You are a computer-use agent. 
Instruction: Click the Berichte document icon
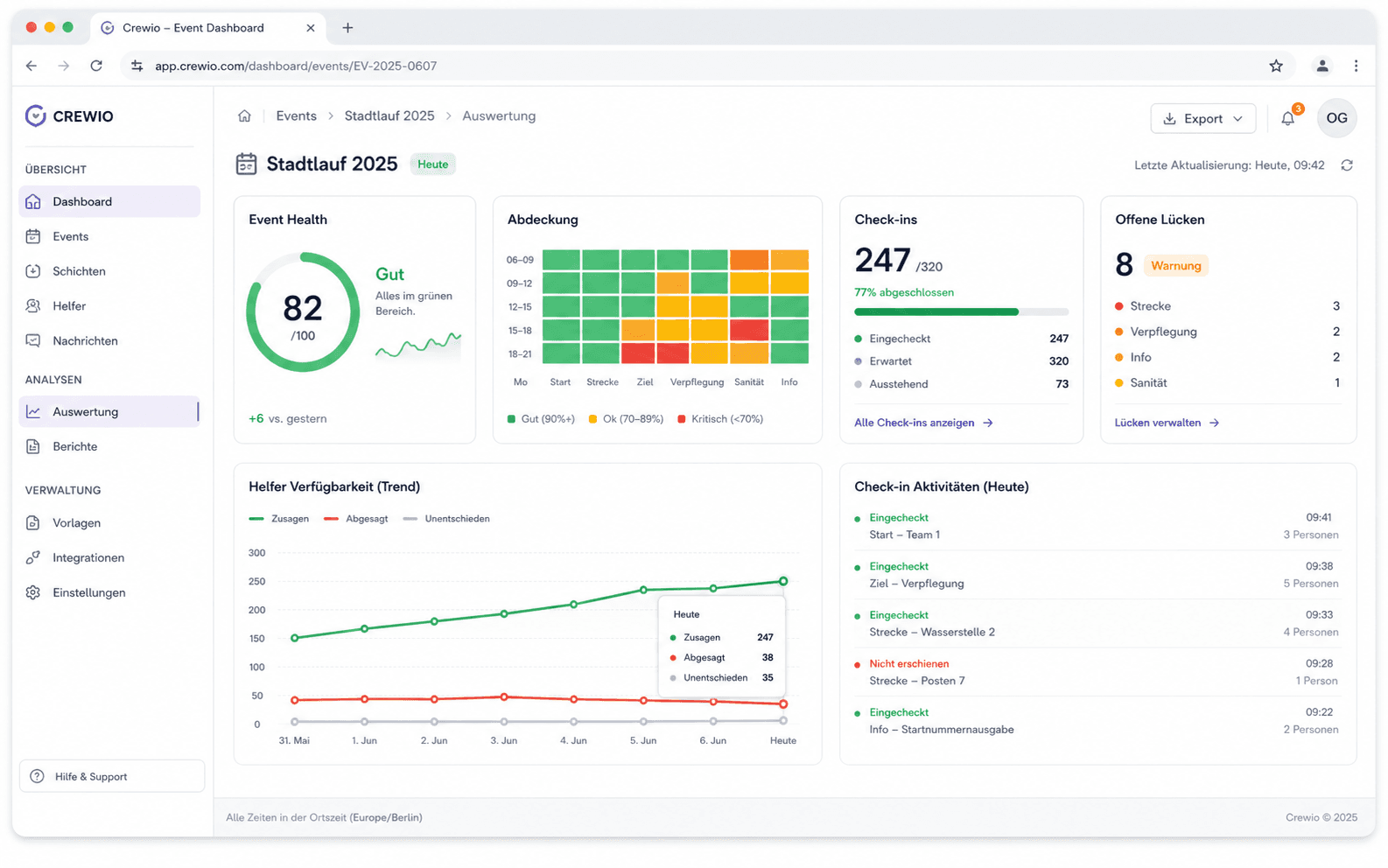pyautogui.click(x=33, y=446)
